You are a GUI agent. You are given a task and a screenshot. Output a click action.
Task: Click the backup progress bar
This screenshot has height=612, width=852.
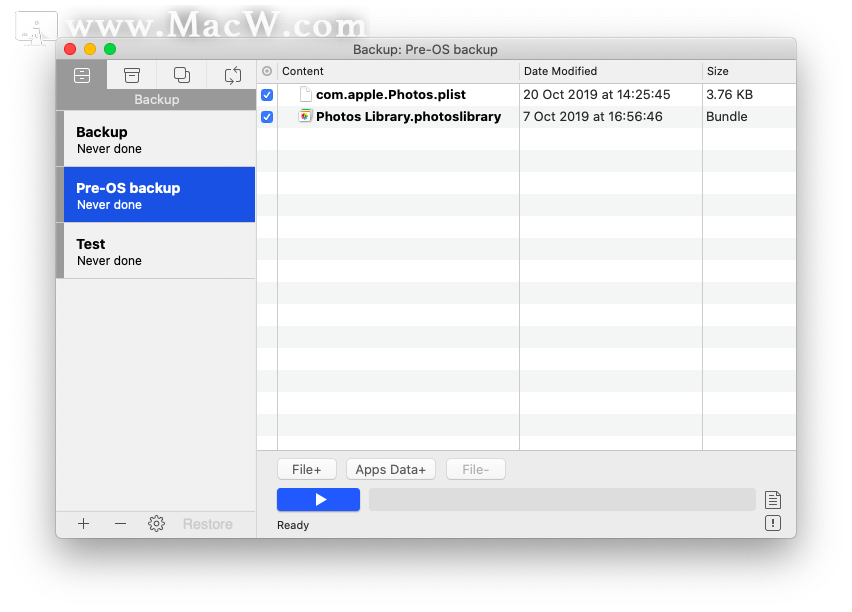coord(562,499)
